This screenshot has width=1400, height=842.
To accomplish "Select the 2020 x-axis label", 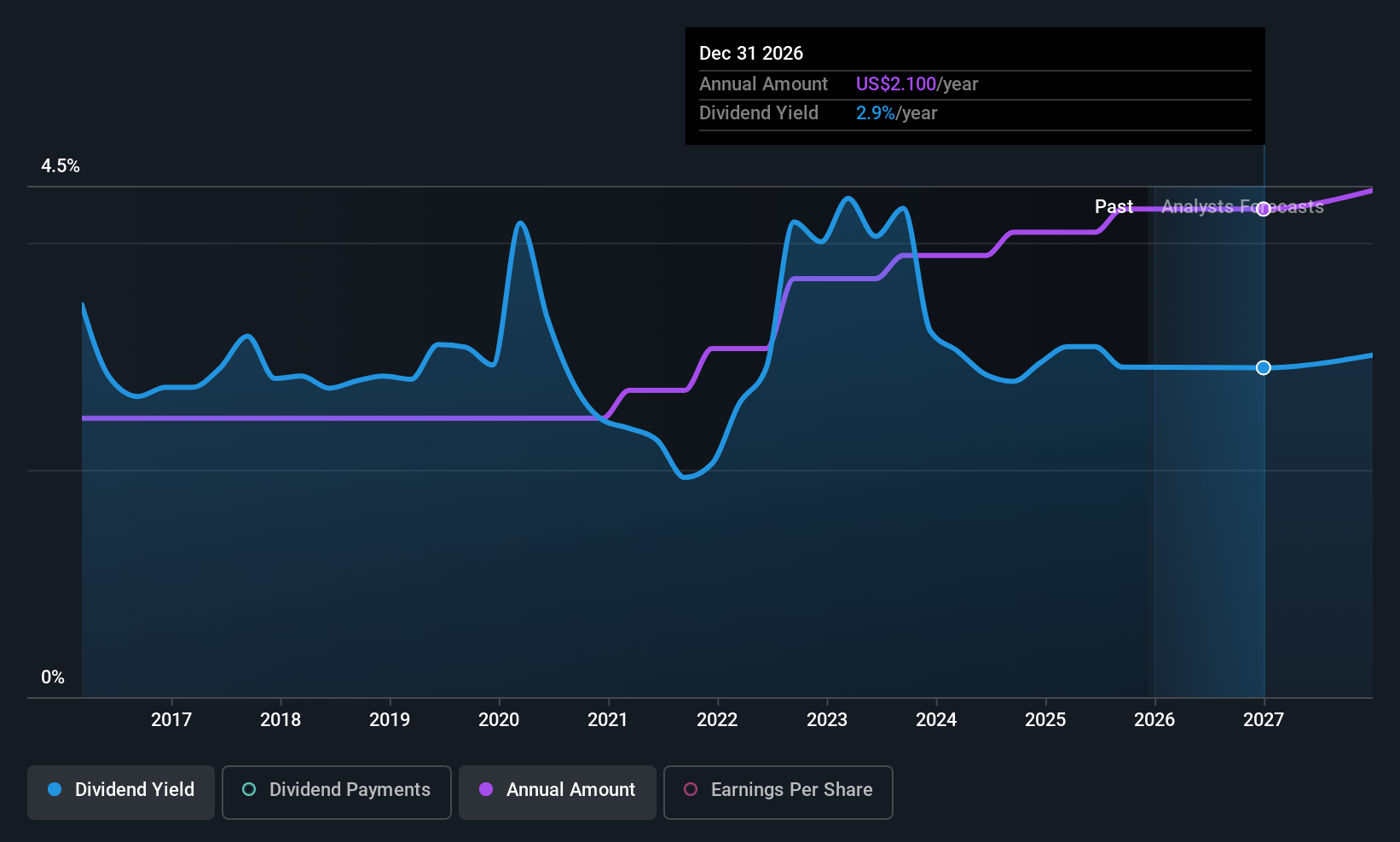I will [x=499, y=720].
